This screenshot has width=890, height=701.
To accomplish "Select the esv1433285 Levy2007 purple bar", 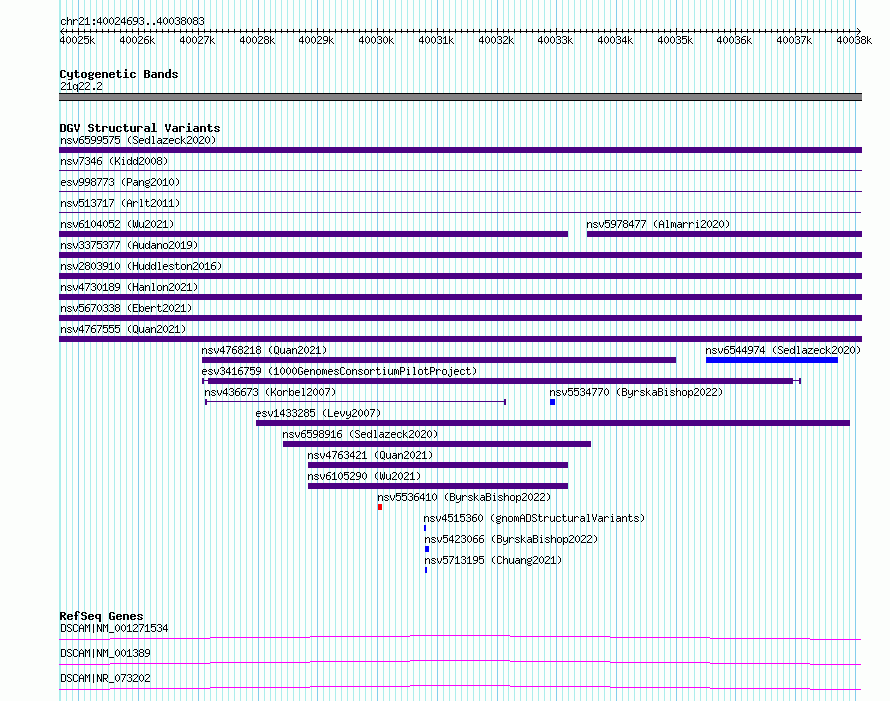I will 553,423.
